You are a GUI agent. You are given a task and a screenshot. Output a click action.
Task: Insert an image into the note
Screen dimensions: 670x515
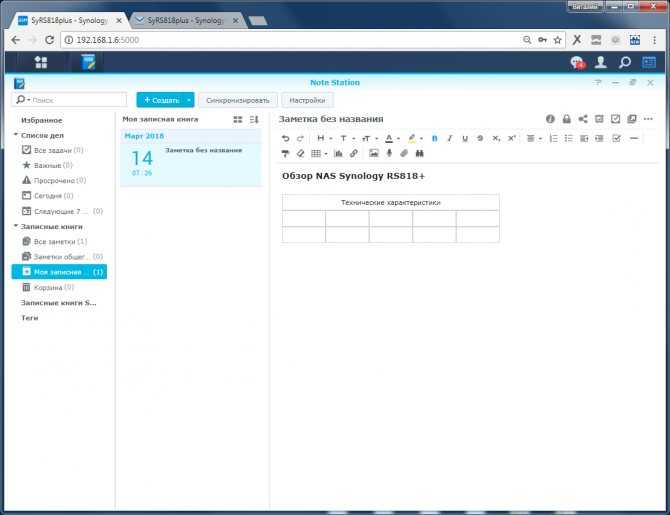click(x=373, y=153)
